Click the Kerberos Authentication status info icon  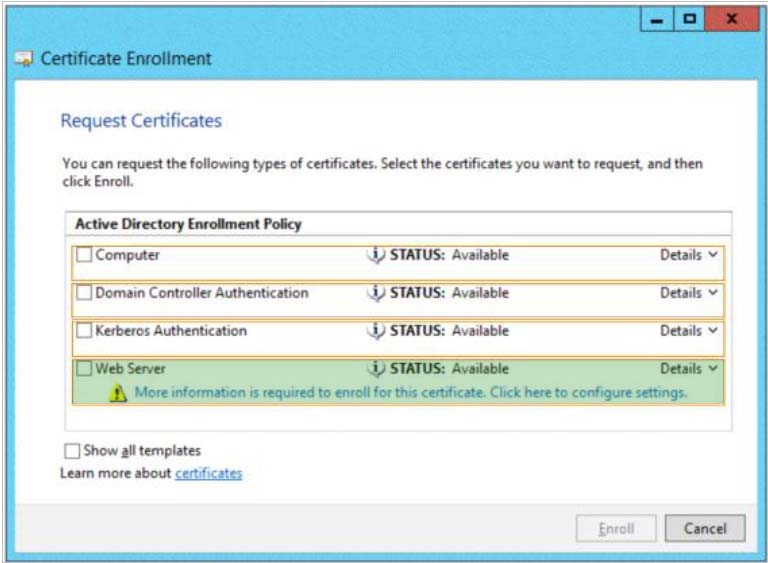(x=376, y=331)
